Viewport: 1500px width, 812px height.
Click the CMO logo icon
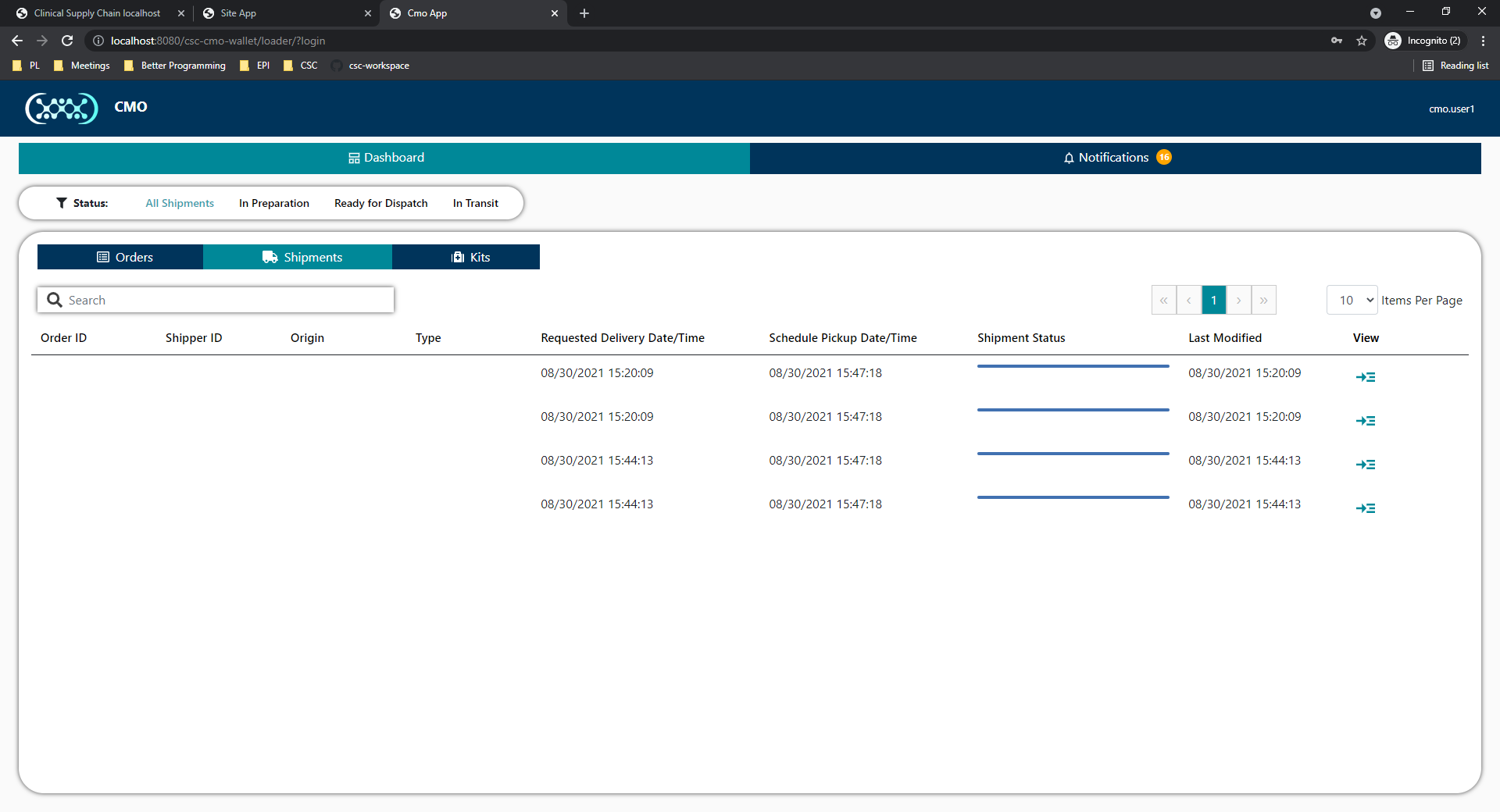coord(61,108)
